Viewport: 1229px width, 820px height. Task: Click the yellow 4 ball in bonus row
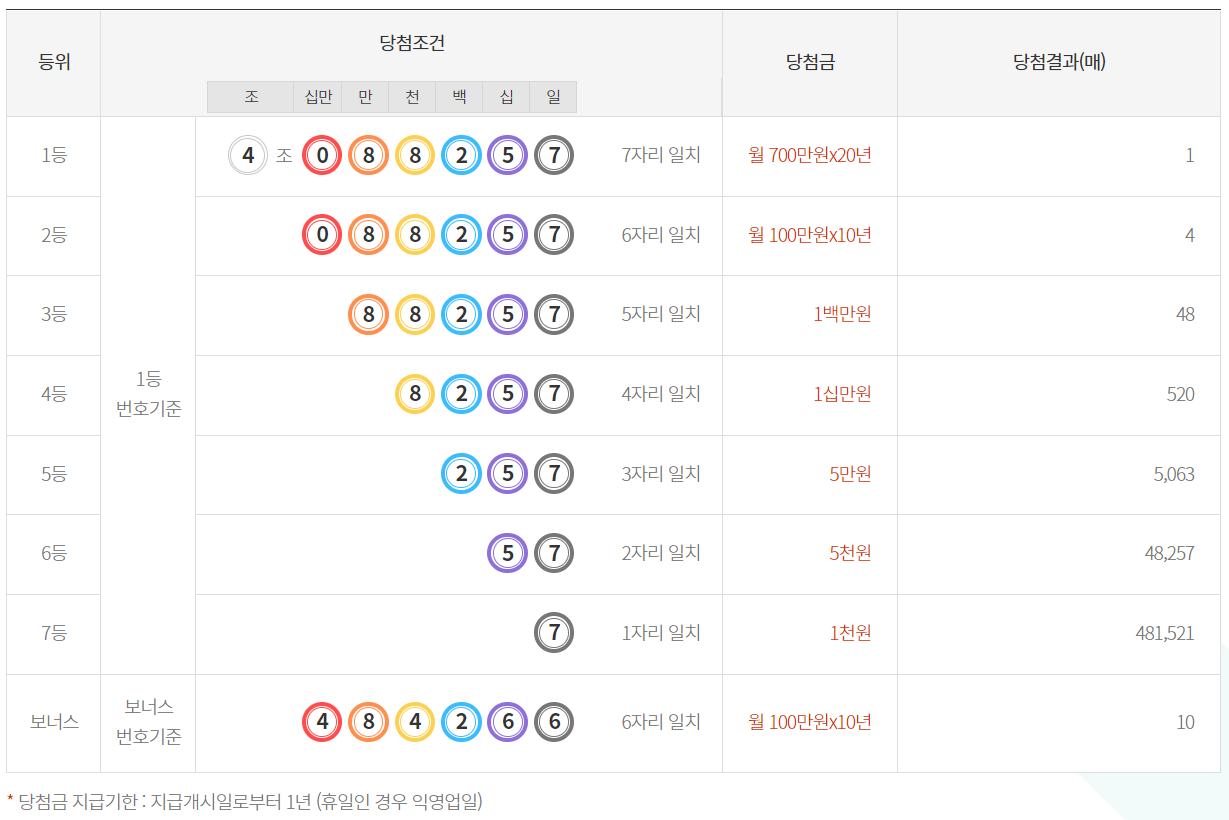(415, 722)
